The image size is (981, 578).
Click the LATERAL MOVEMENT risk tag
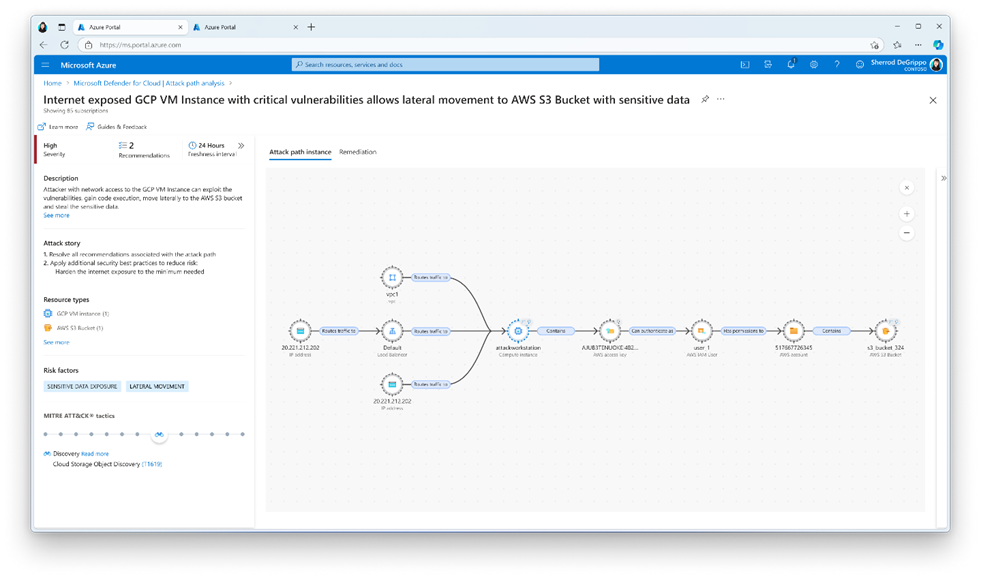tap(157, 387)
